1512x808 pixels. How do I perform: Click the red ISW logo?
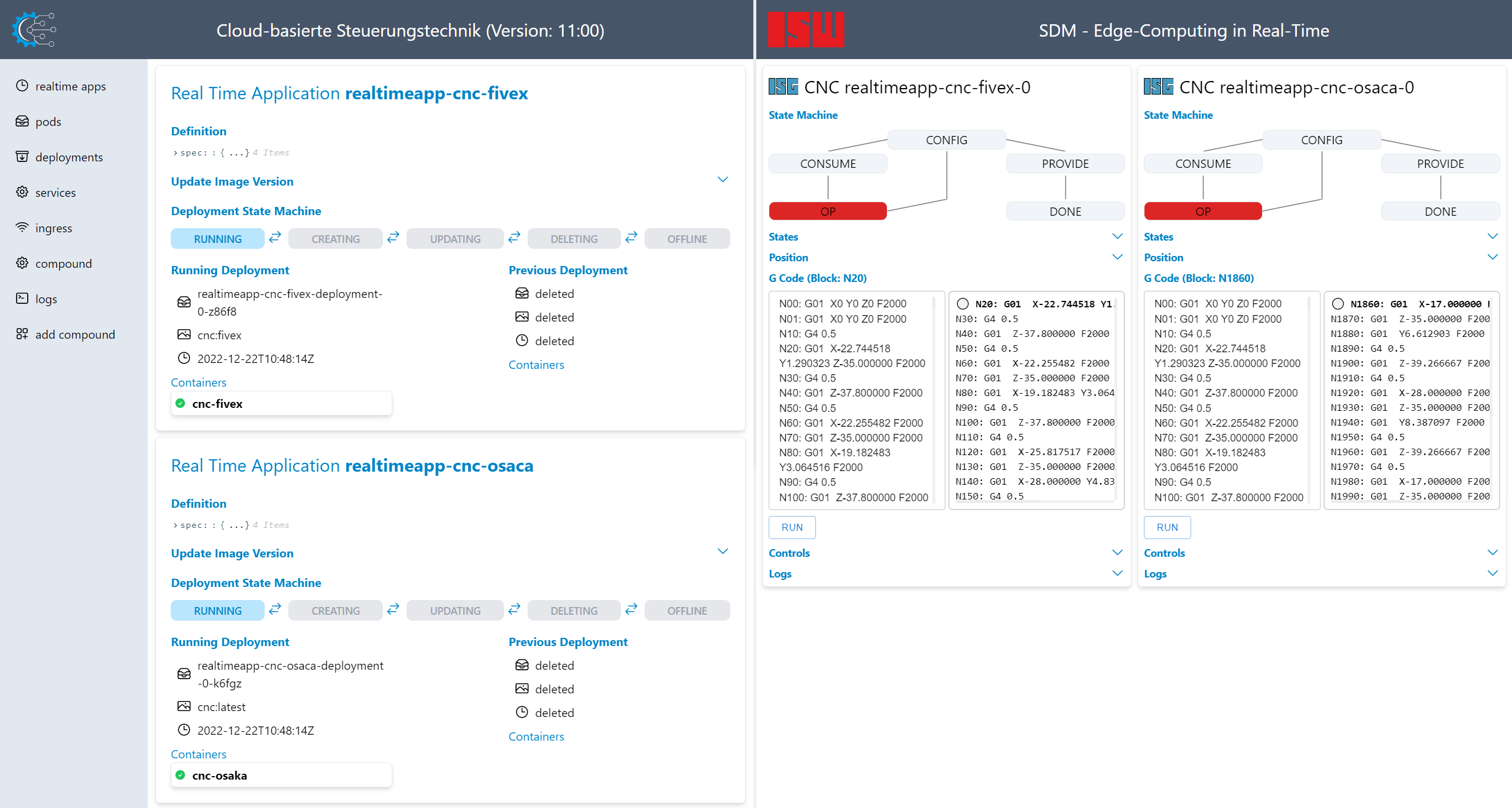tap(805, 30)
